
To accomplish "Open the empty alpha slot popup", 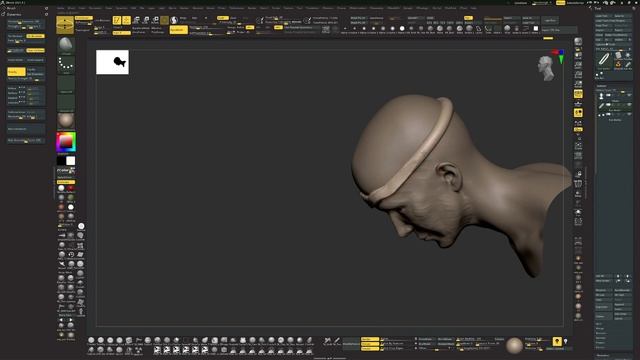I will click(x=65, y=84).
